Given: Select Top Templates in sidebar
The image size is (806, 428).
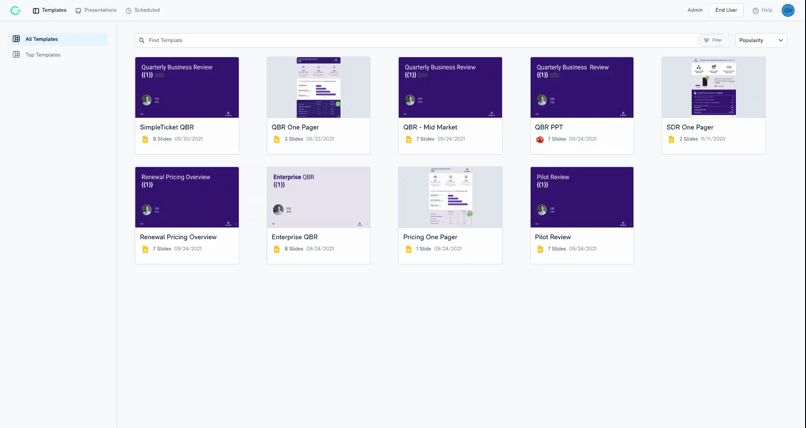Looking at the screenshot, I should tap(43, 55).
